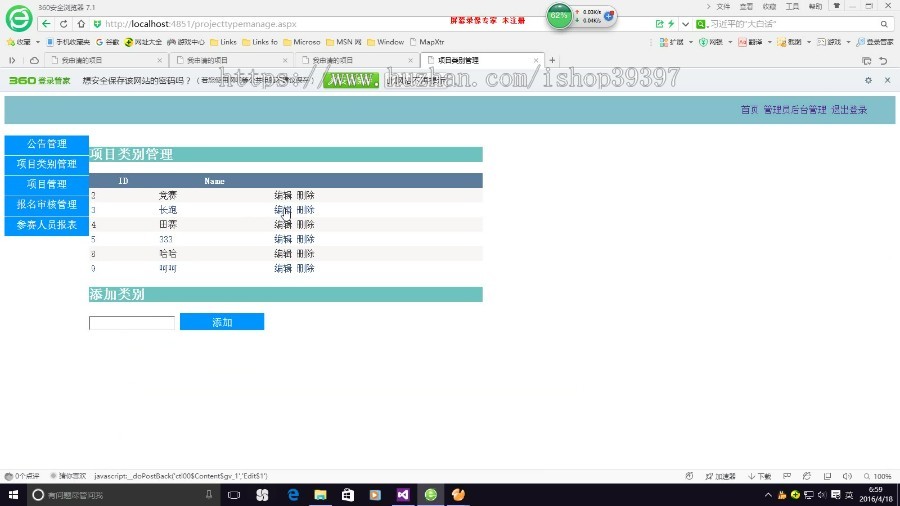
Task: Expand the 收藏 favorites dropdown arrow
Action: 38,42
